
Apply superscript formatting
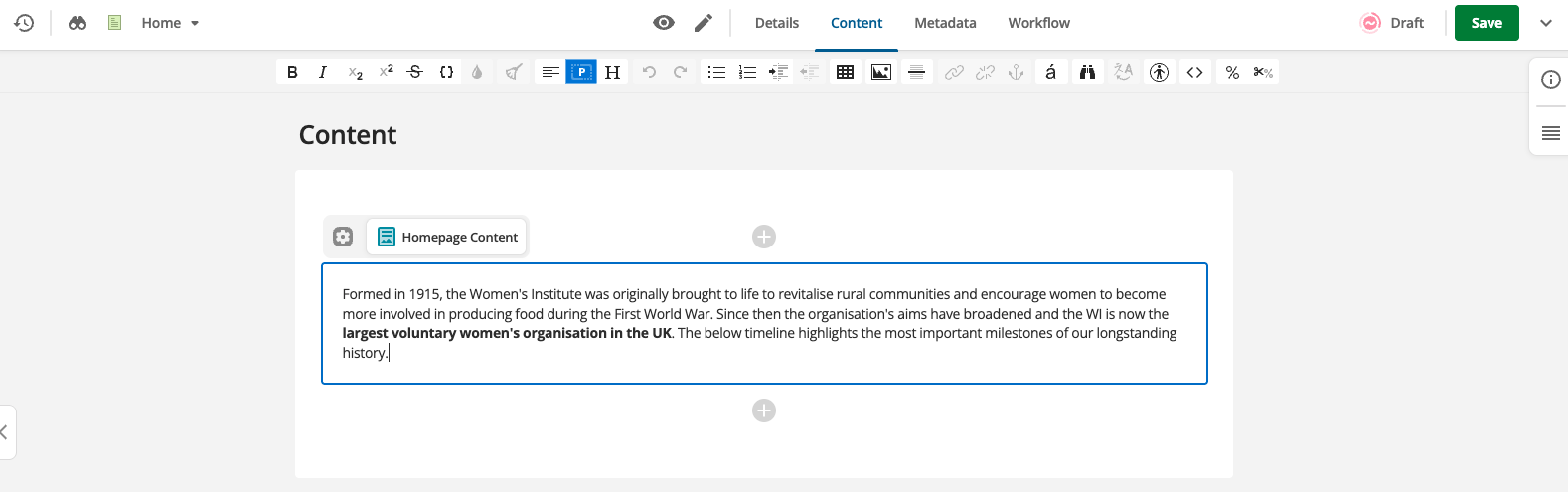[386, 72]
